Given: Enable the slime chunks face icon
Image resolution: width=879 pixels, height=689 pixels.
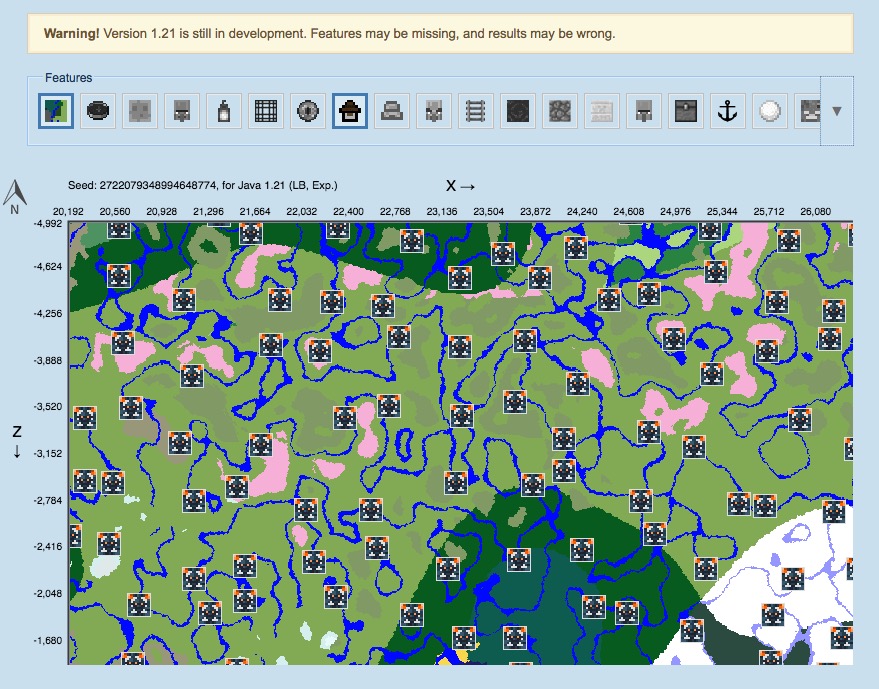Looking at the screenshot, I should tap(140, 111).
